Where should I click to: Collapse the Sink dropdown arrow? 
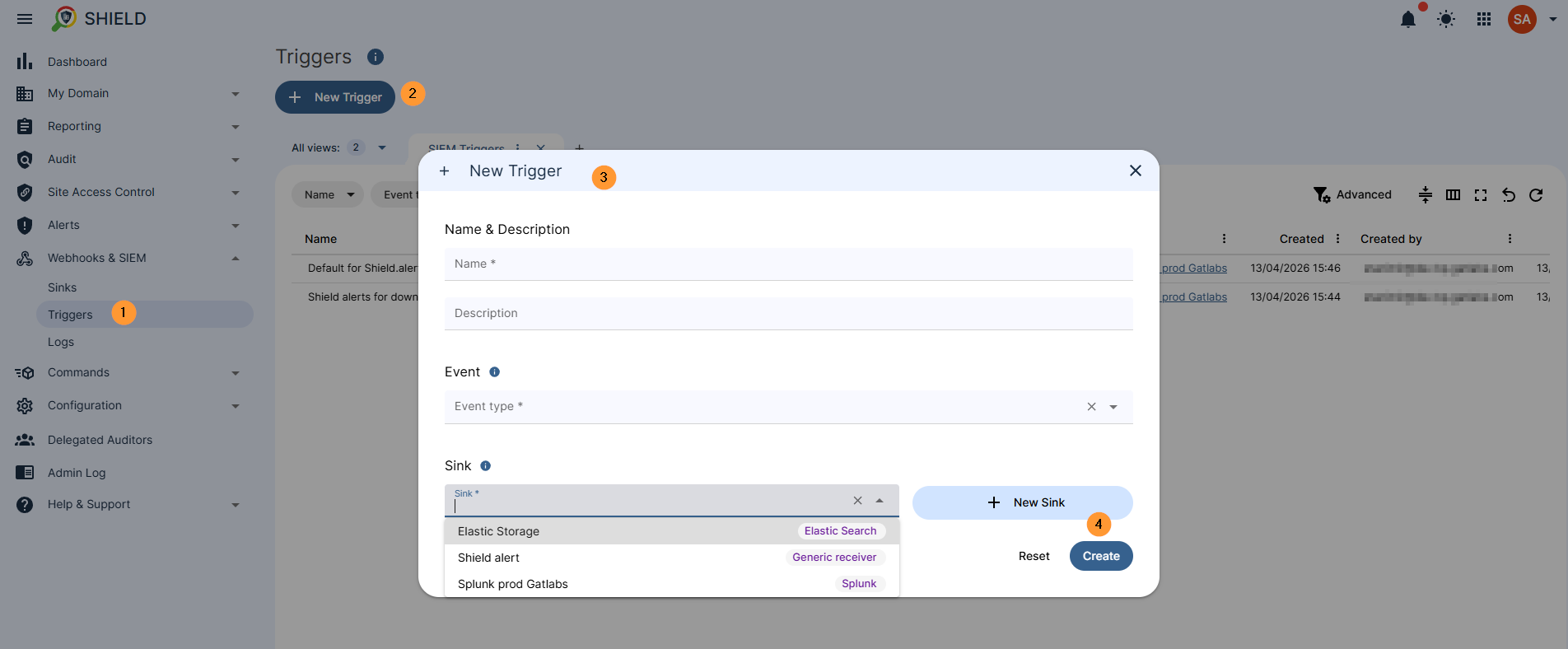tap(880, 501)
